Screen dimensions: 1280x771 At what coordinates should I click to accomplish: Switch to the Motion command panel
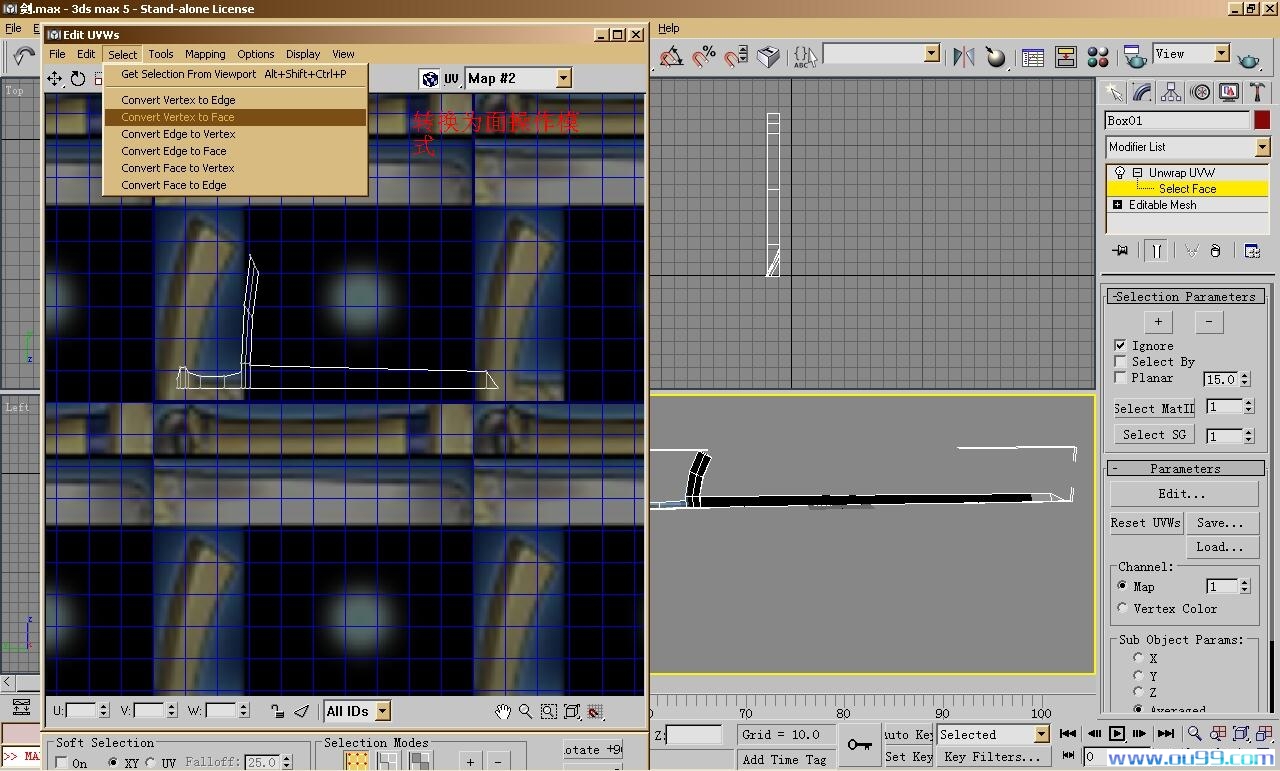click(x=1200, y=92)
